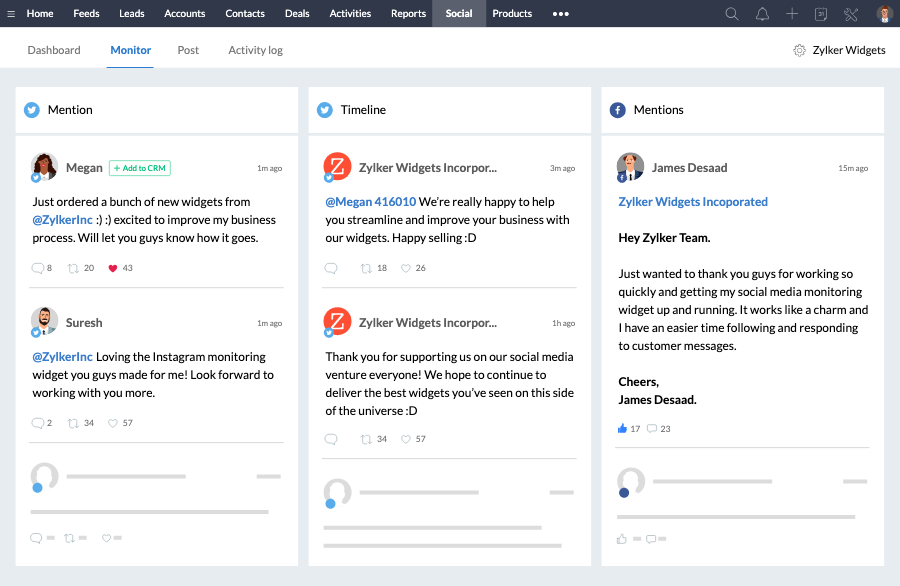This screenshot has height=586, width=900.
Task: Click James Desaad's profile picture
Action: click(630, 166)
